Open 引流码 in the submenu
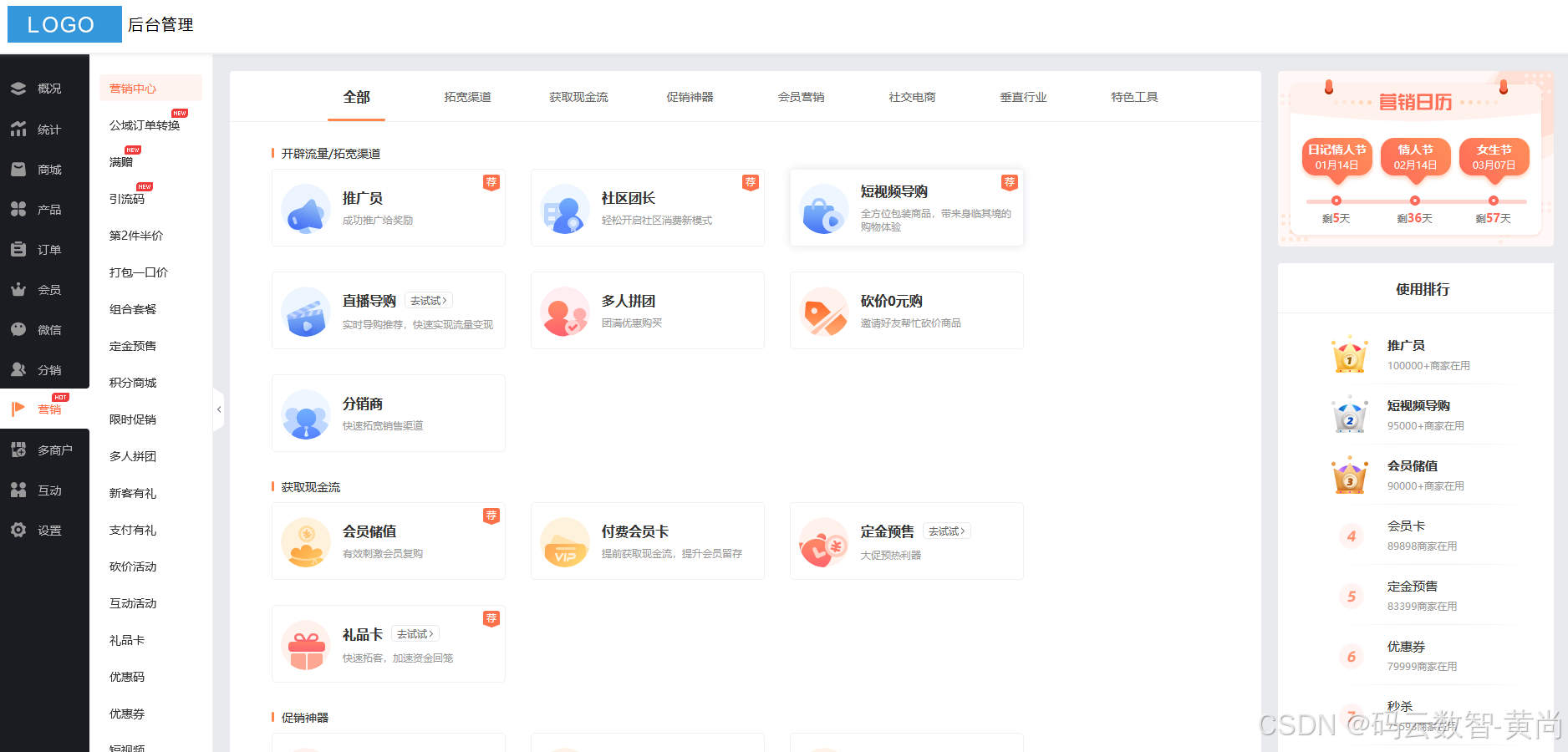 (x=127, y=199)
